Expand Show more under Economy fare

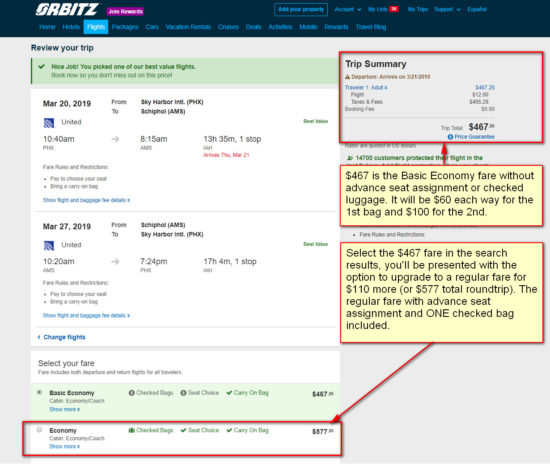click(x=65, y=446)
